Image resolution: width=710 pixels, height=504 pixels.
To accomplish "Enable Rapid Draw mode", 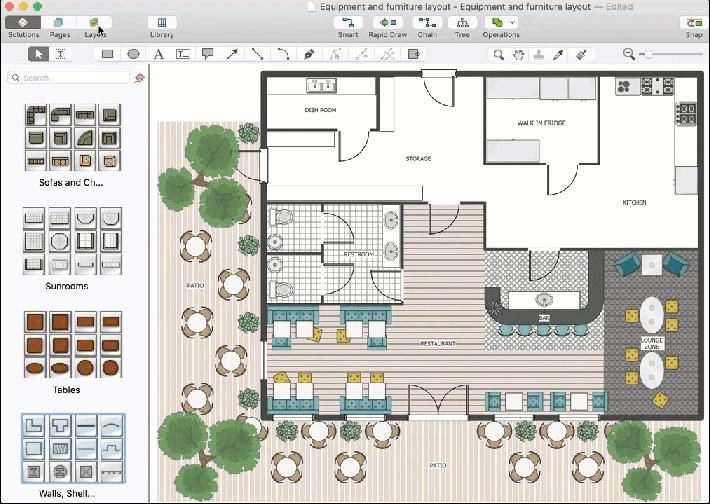I will [x=389, y=23].
